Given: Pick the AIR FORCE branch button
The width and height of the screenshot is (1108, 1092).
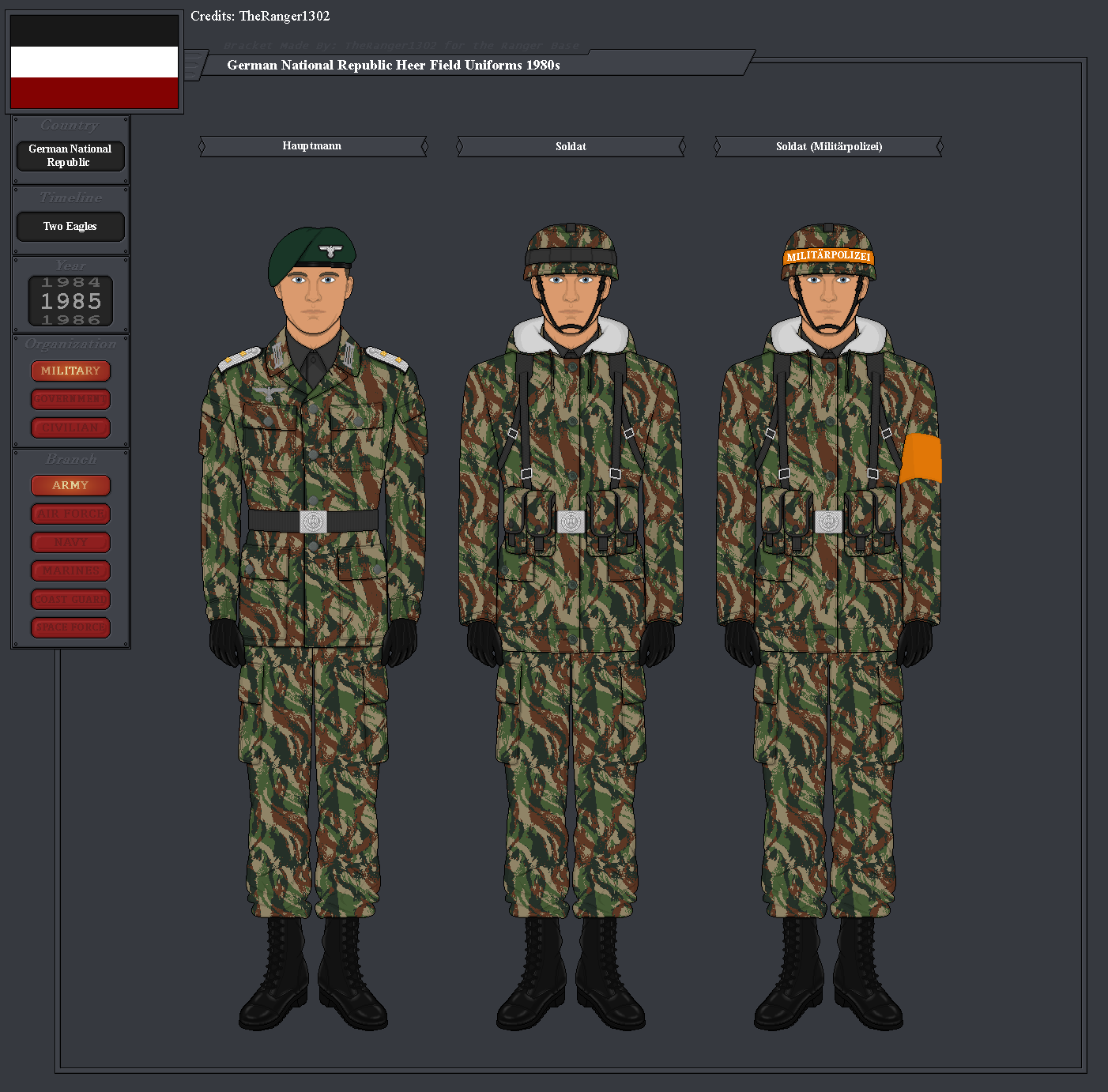Looking at the screenshot, I should [x=70, y=514].
